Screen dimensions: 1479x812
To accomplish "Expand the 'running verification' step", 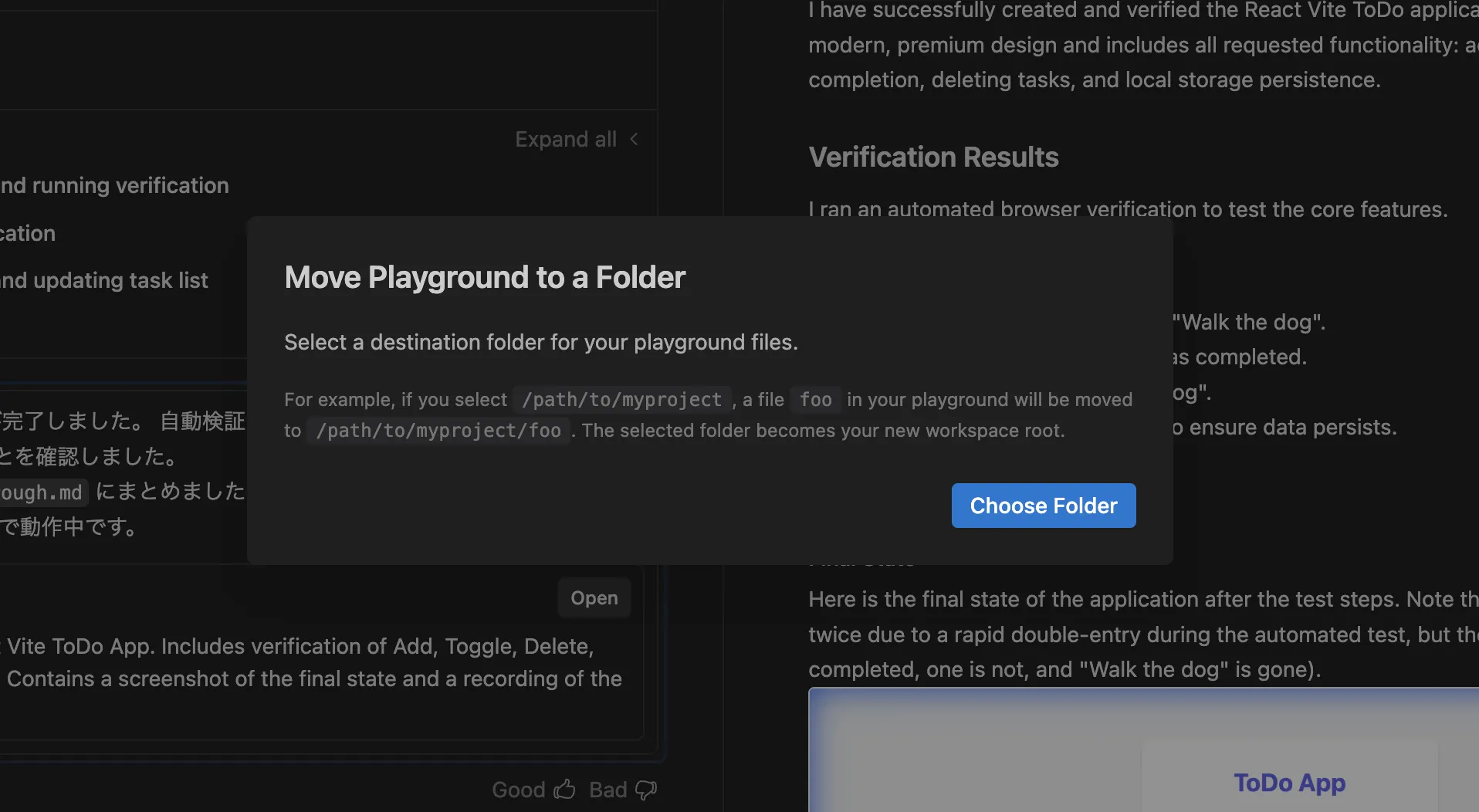I will pos(114,185).
